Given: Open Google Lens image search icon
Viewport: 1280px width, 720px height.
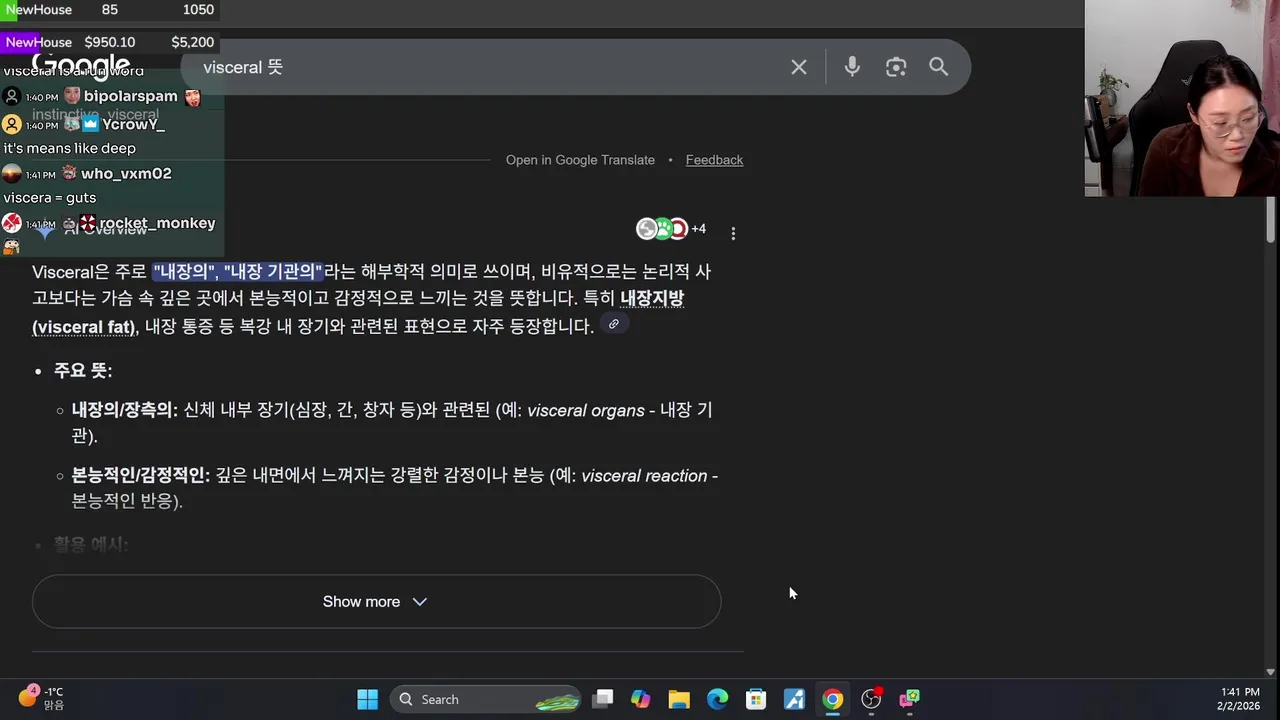Looking at the screenshot, I should click(896, 67).
